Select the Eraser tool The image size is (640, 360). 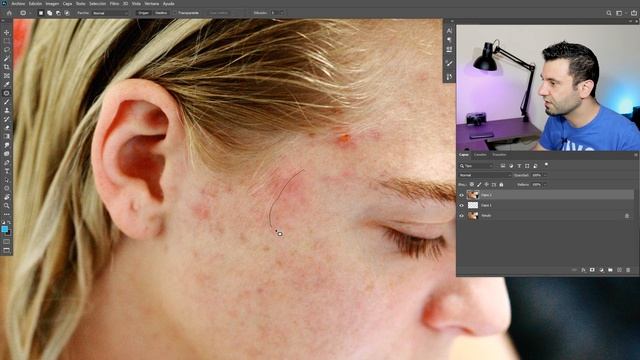coord(7,128)
